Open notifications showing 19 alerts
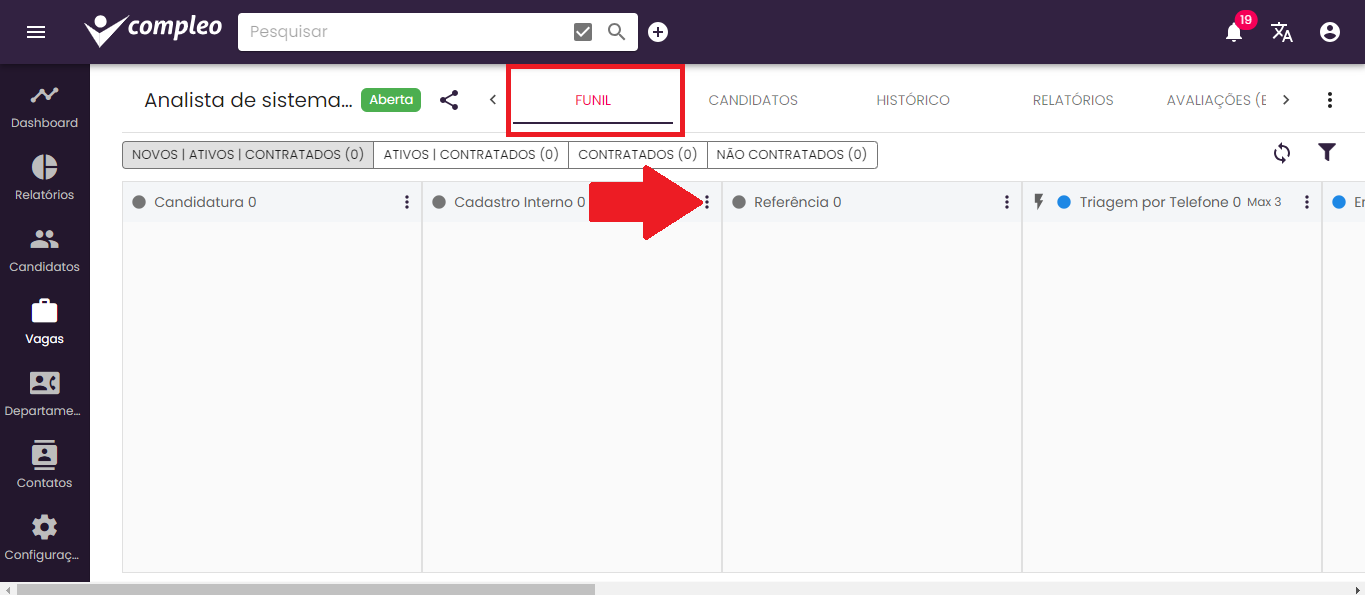The image size is (1365, 595). tap(1233, 31)
